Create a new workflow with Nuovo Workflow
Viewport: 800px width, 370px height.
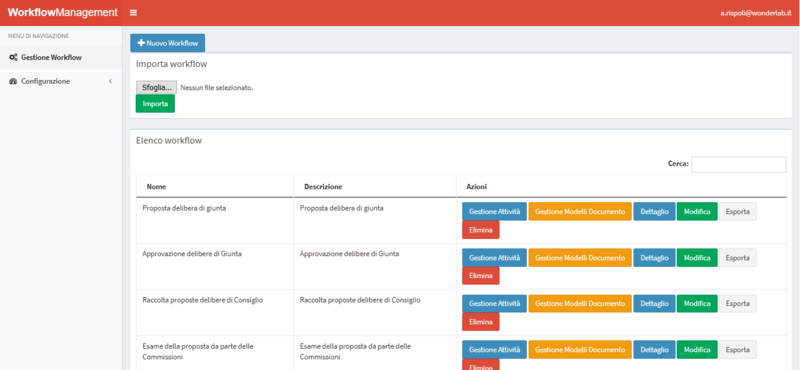[x=167, y=43]
